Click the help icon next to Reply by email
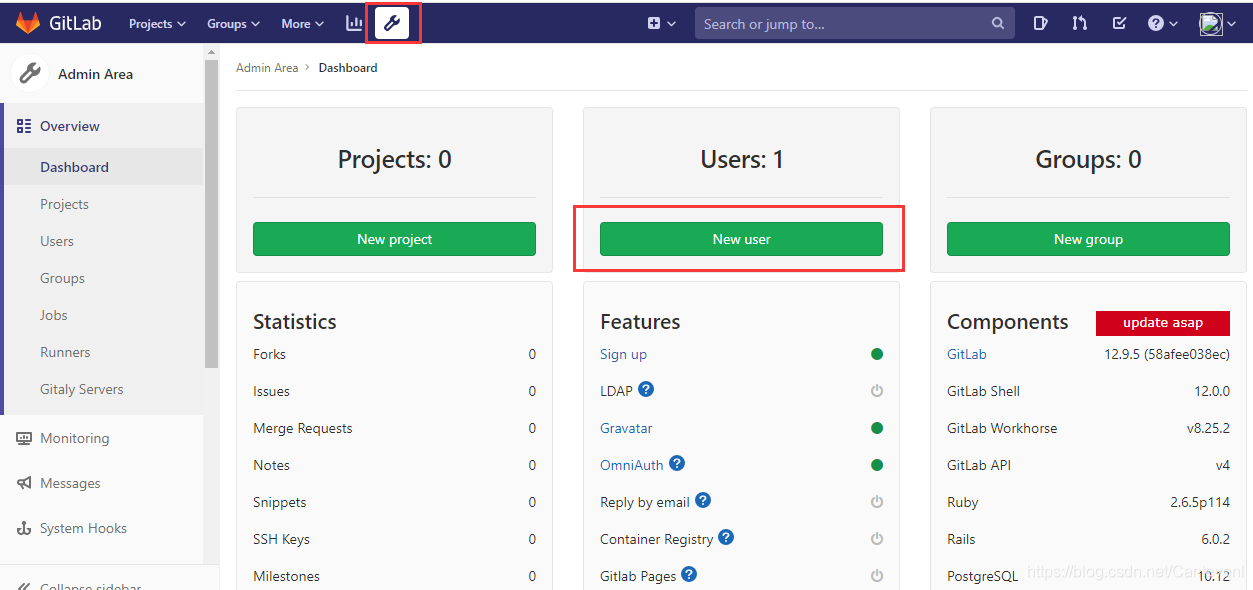Viewport: 1253px width, 590px height. tap(703, 500)
